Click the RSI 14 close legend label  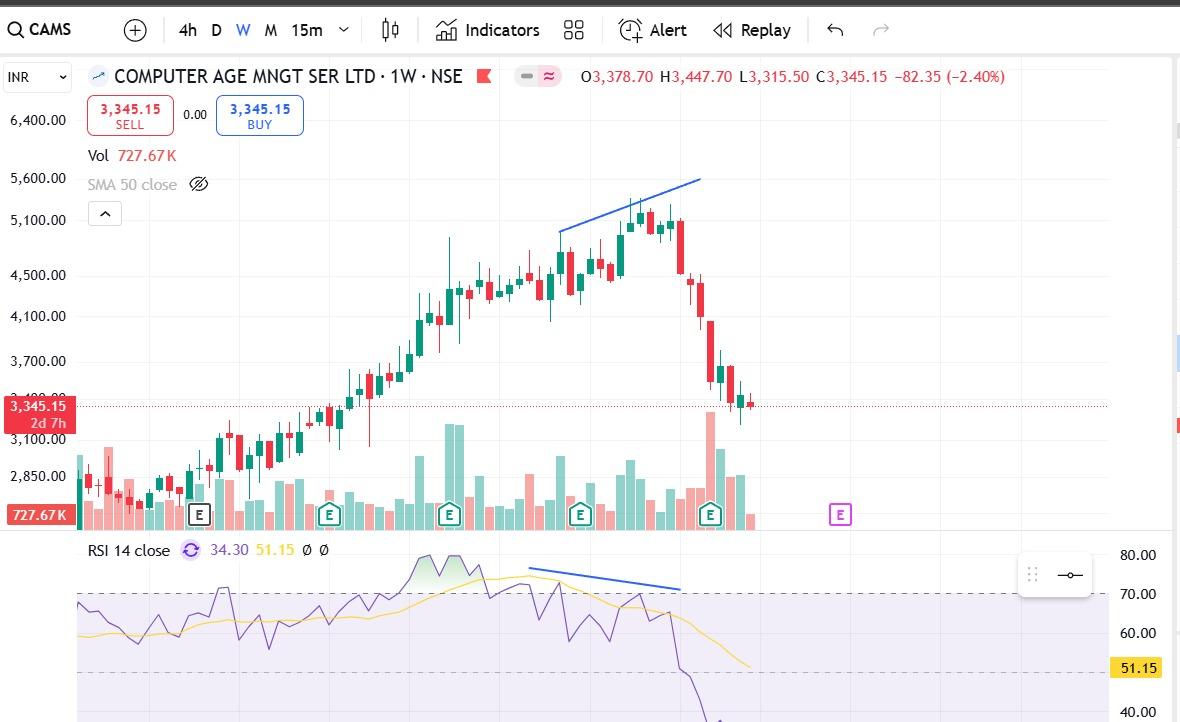pos(129,550)
